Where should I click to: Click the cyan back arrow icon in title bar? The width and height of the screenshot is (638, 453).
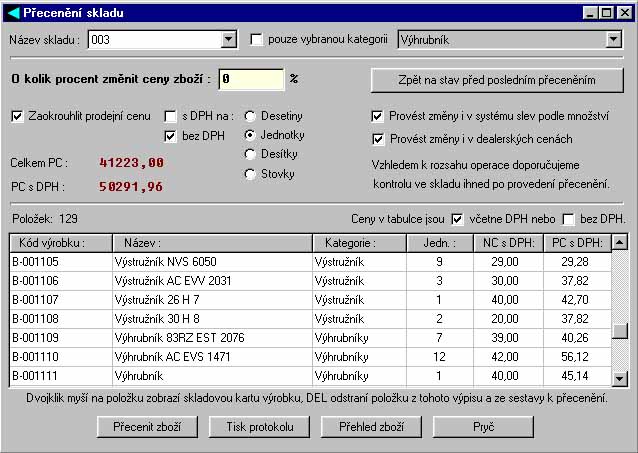tap(13, 13)
